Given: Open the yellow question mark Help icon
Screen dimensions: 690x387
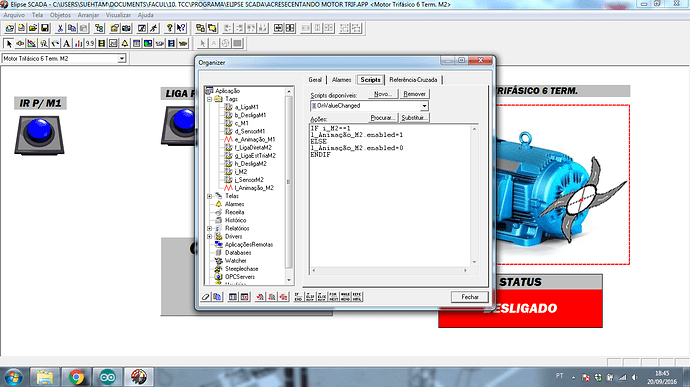Looking at the screenshot, I should [x=169, y=29].
